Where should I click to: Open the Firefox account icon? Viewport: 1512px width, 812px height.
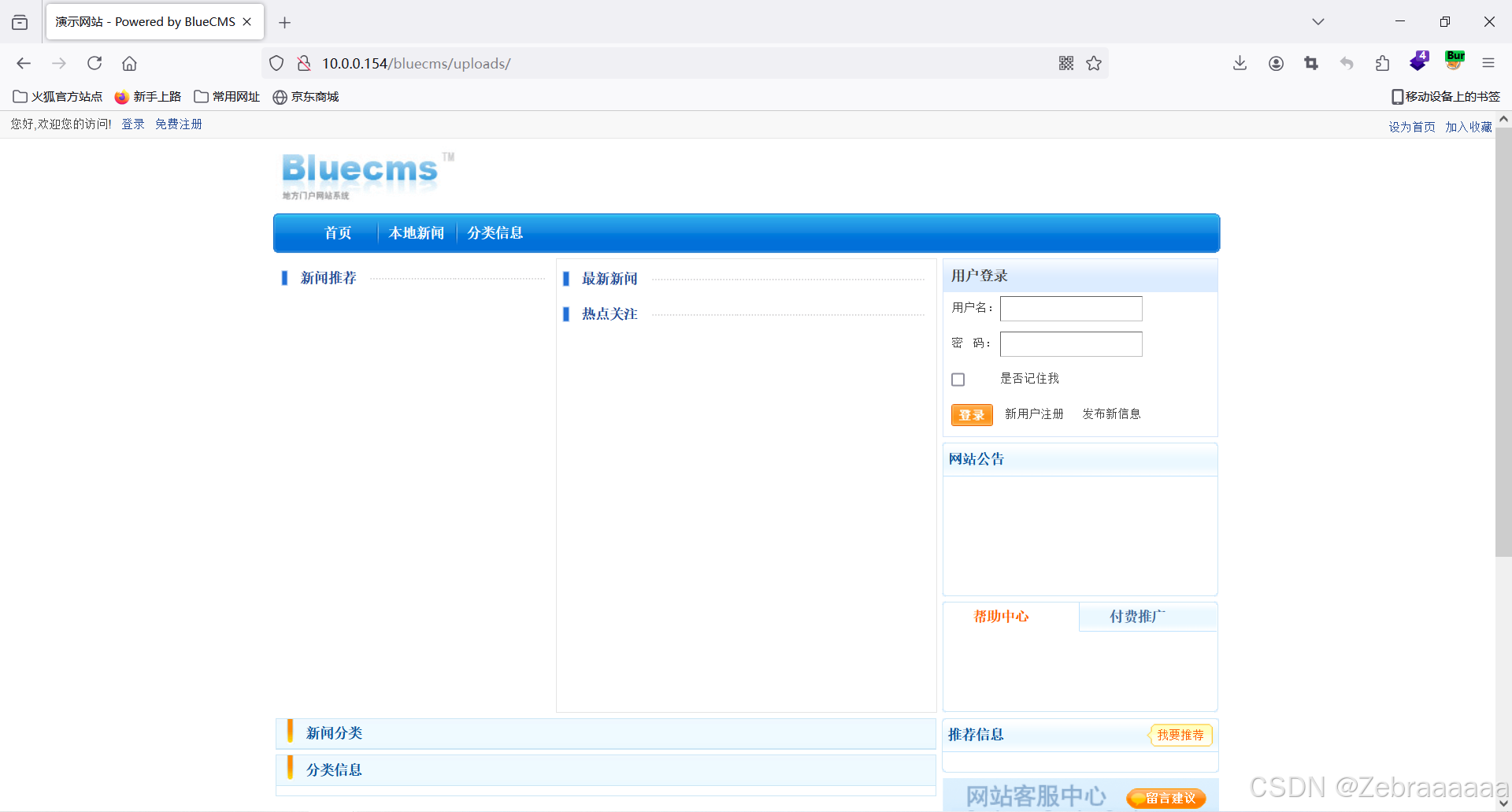pos(1276,63)
